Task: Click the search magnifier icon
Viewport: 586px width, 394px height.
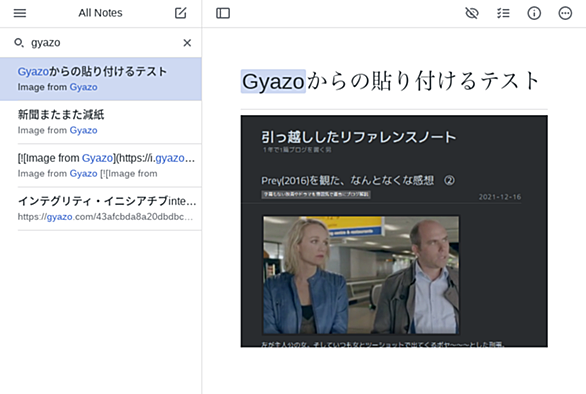Action: pos(19,43)
